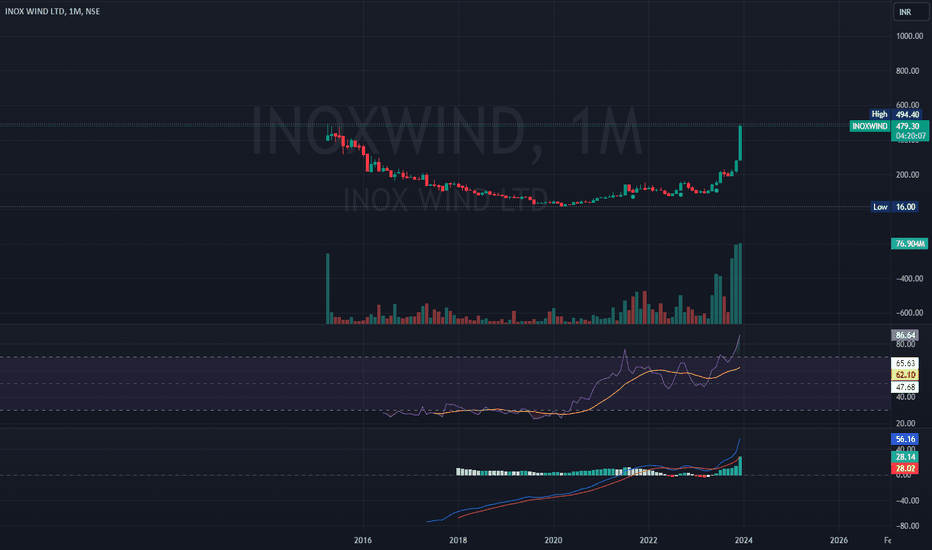Click the 47.68 indicator value label
The width and height of the screenshot is (932, 550).
coord(905,387)
